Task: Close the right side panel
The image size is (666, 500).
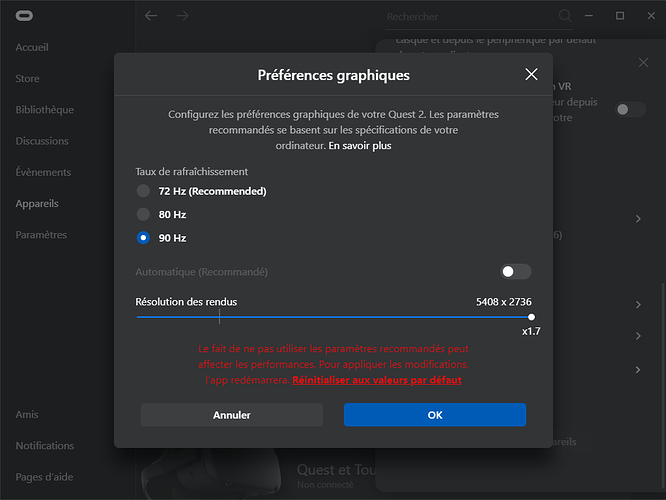Action: click(x=643, y=63)
